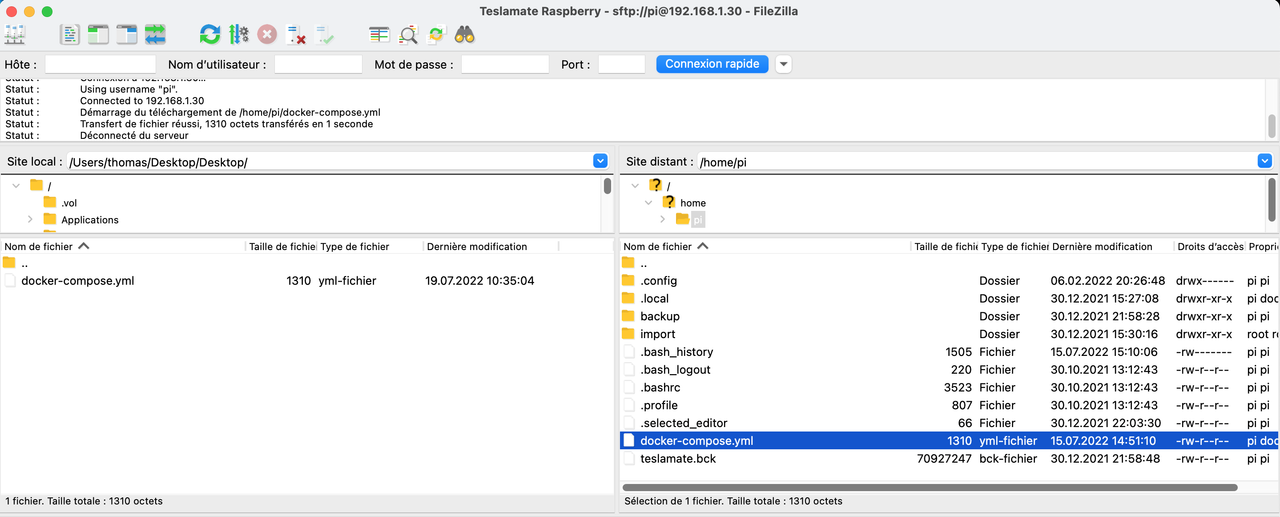1280x517 pixels.
Task: Collapse the remote home tree node
Action: 648,202
